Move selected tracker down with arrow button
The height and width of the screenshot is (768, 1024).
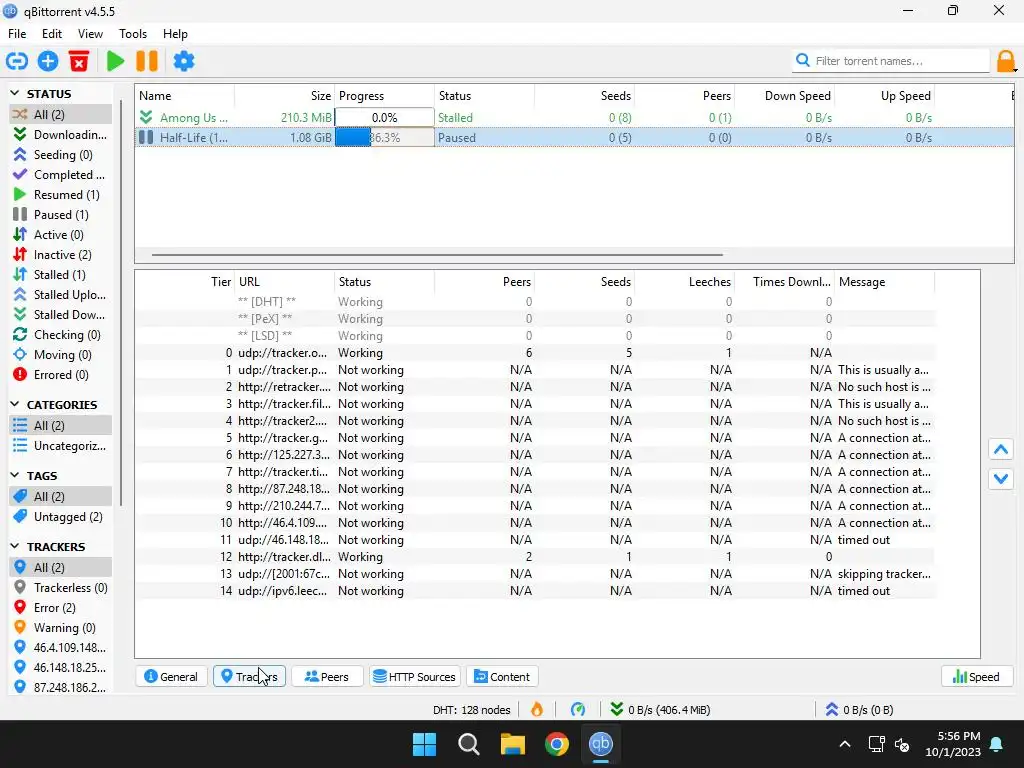(1000, 478)
